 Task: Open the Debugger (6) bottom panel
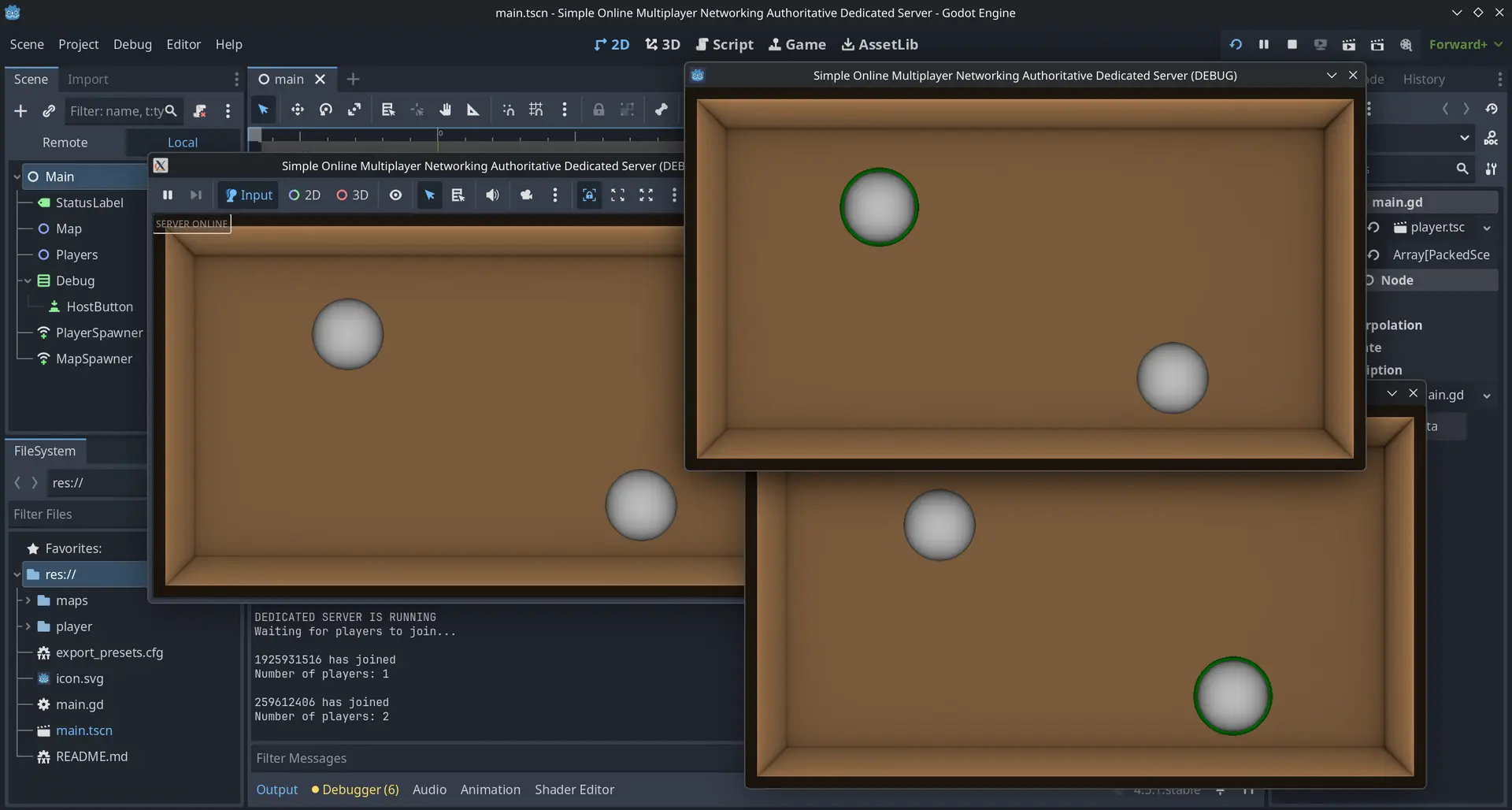[x=355, y=790]
